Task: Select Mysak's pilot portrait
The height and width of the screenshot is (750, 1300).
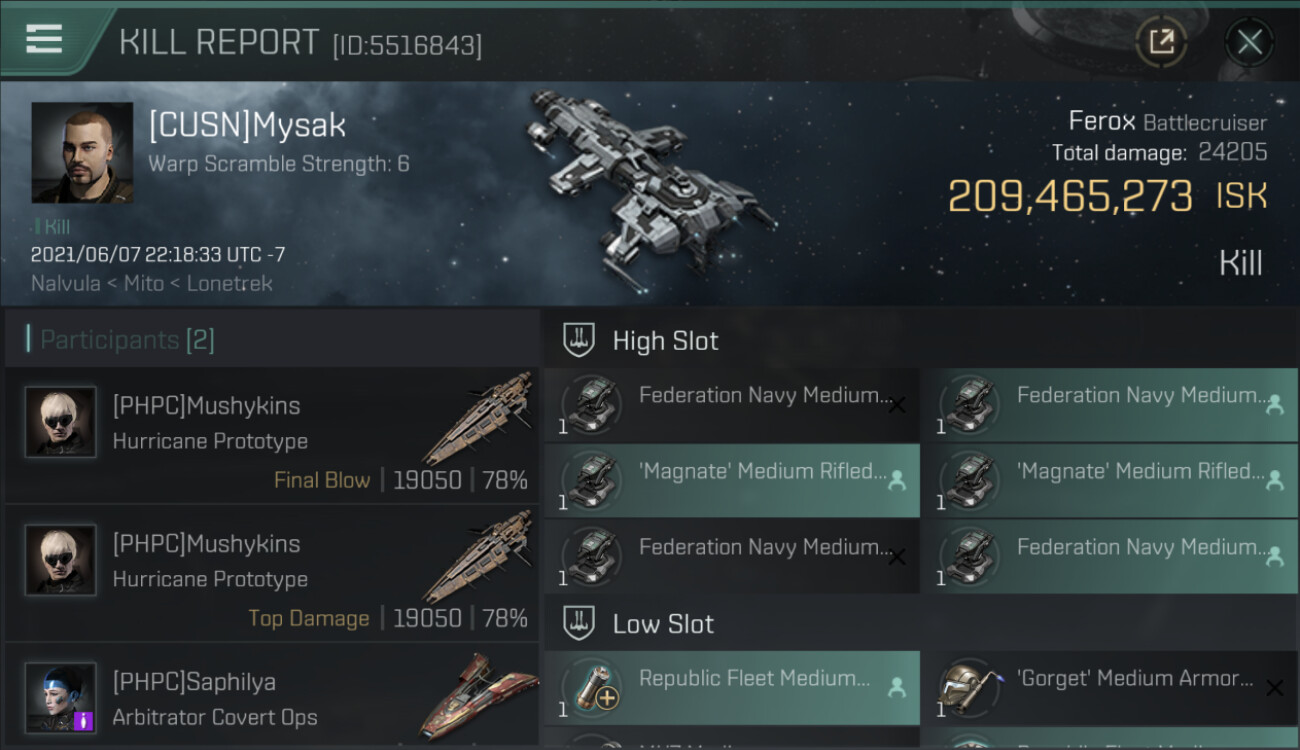Action: (x=82, y=152)
